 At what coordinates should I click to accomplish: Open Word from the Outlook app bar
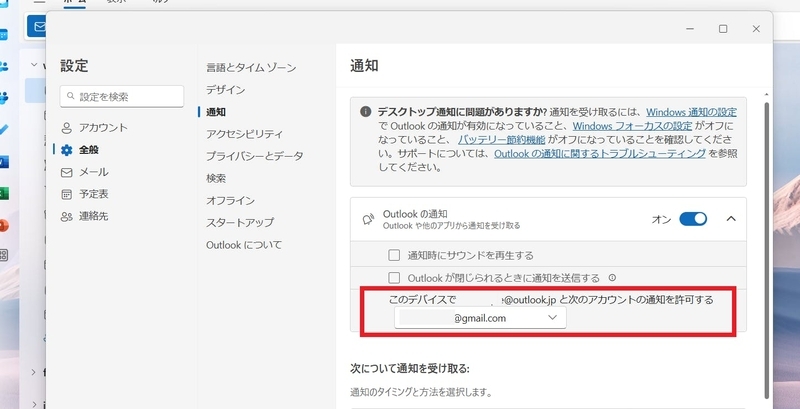4,162
